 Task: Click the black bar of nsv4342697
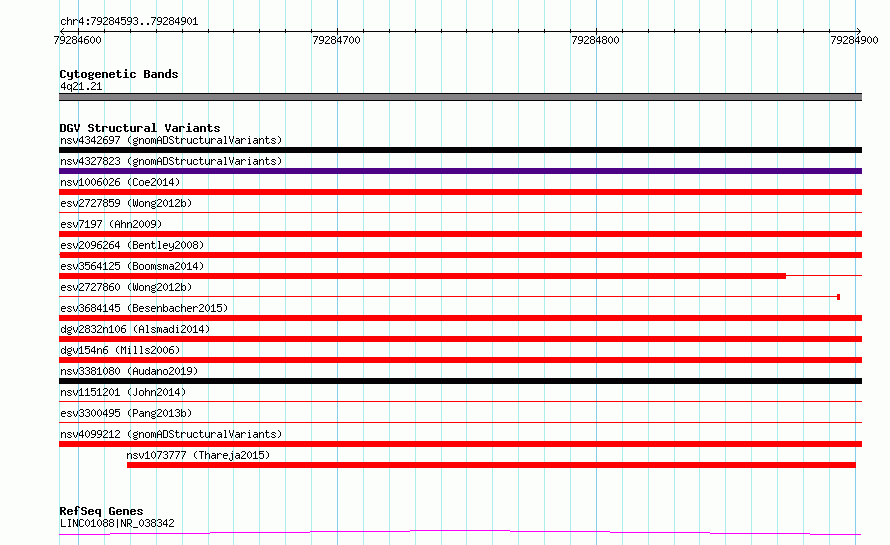pos(460,150)
